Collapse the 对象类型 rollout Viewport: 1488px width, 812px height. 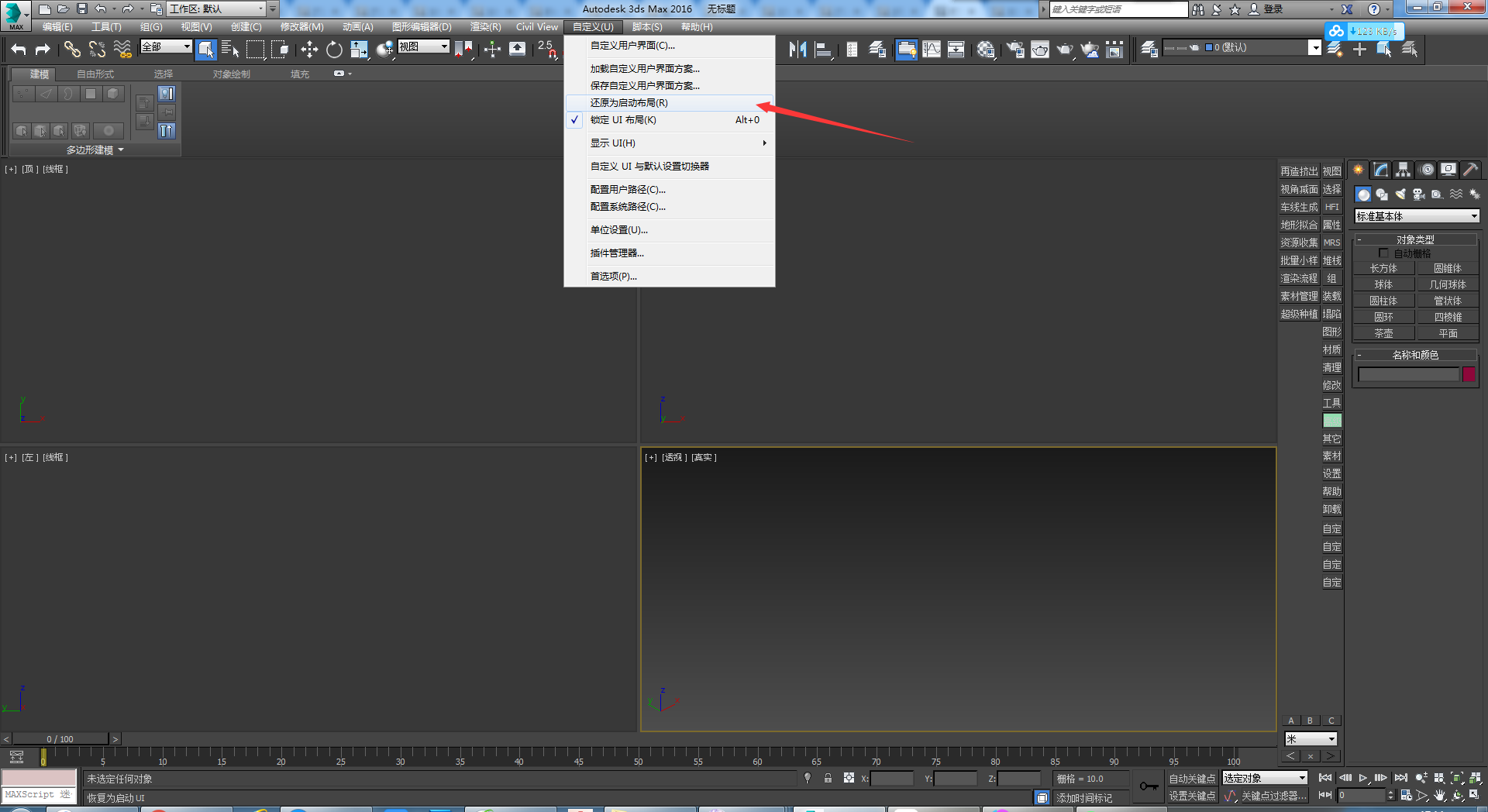tap(1415, 239)
